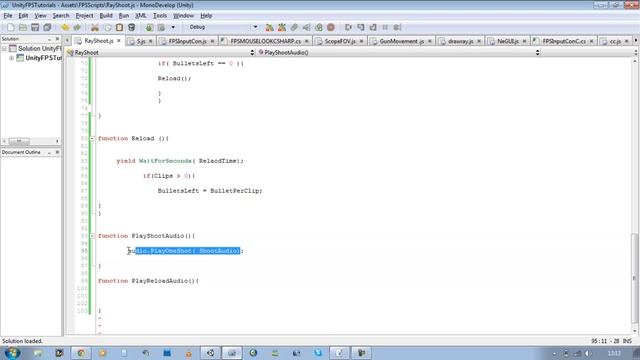Open the XML menu
The image size is (640, 360).
141,16
